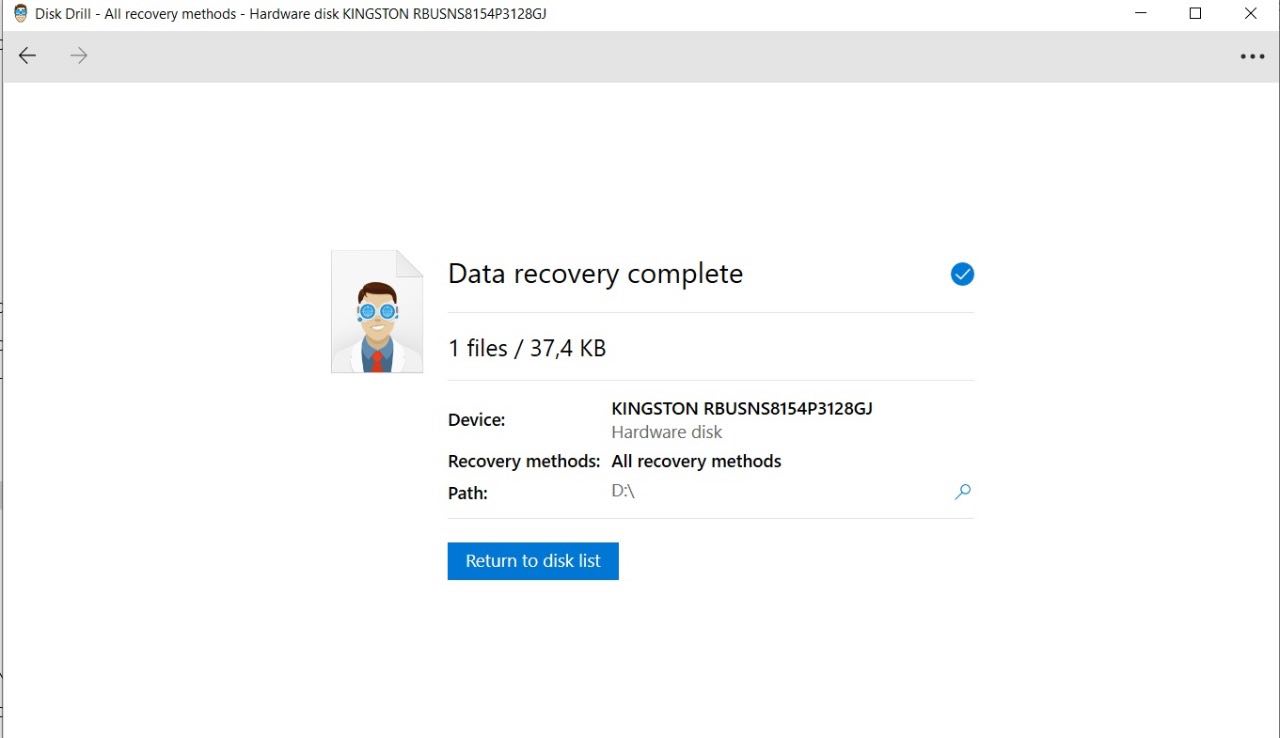
Task: Minimize the Disk Drill window
Action: click(x=1141, y=14)
